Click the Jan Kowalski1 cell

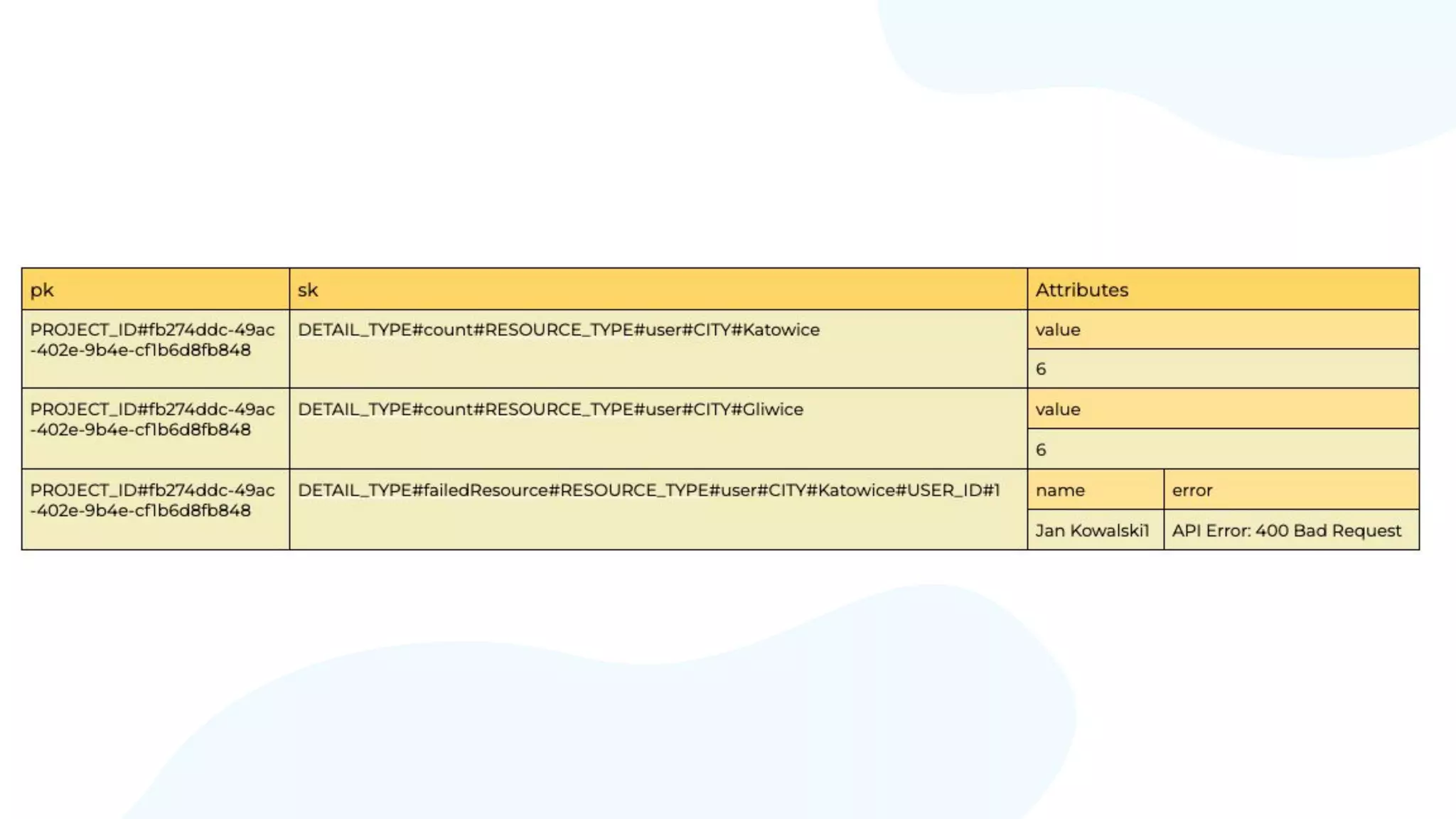(1093, 531)
